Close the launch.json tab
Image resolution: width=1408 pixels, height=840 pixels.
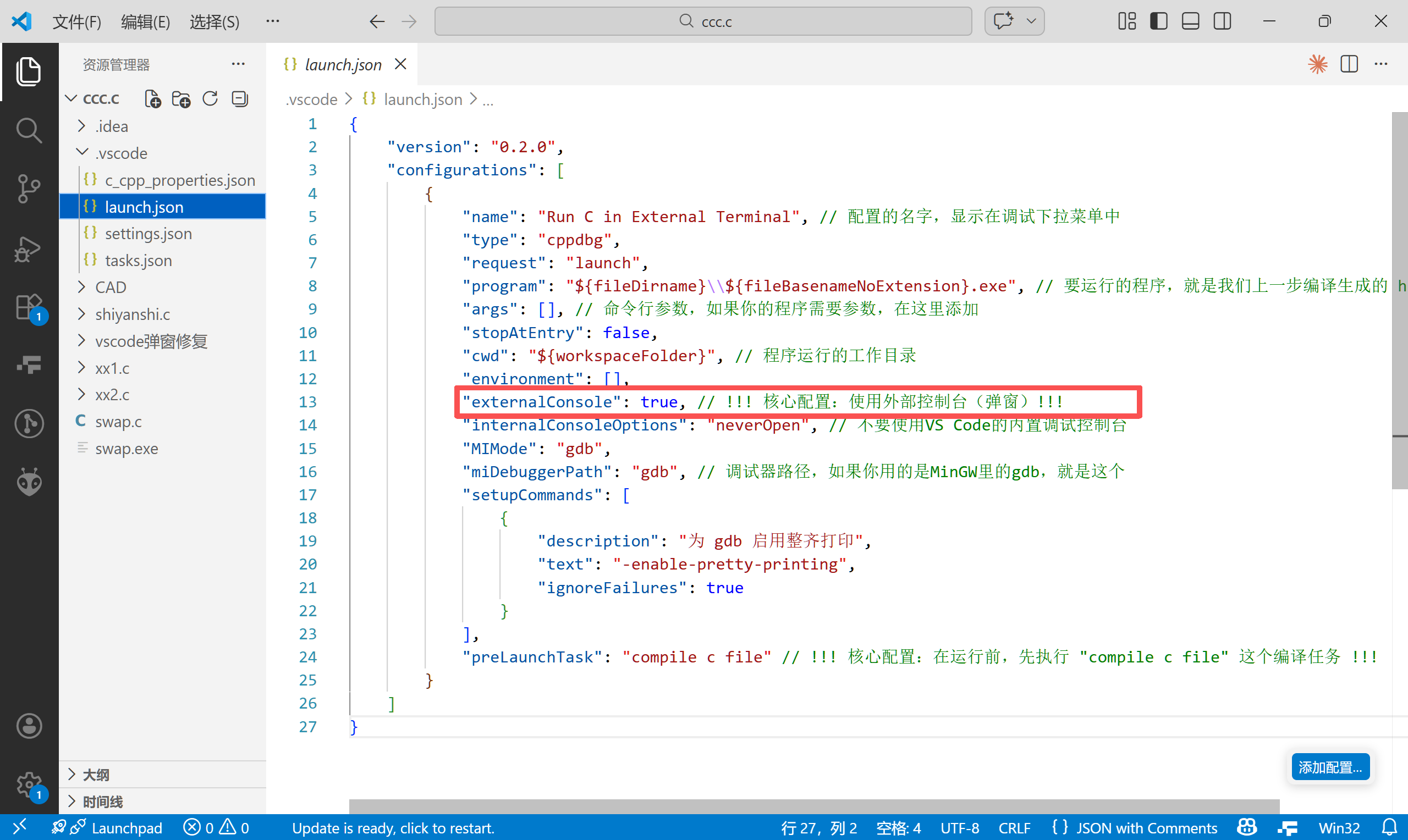[400, 64]
